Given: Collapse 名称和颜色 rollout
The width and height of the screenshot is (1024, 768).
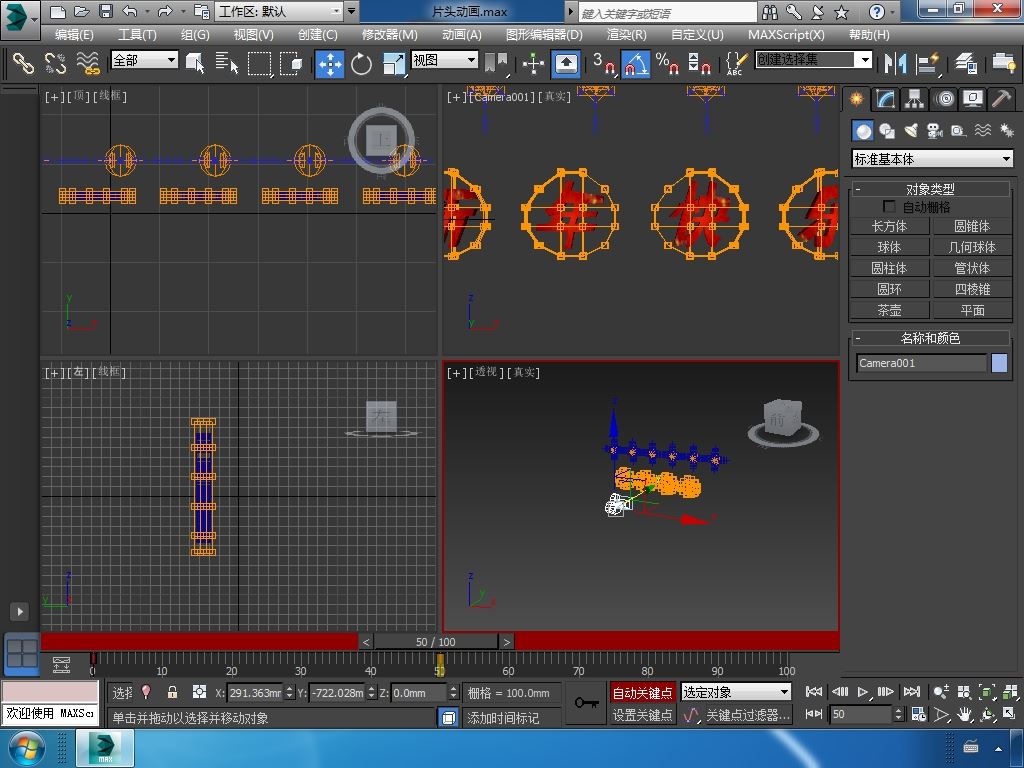Looking at the screenshot, I should point(931,338).
